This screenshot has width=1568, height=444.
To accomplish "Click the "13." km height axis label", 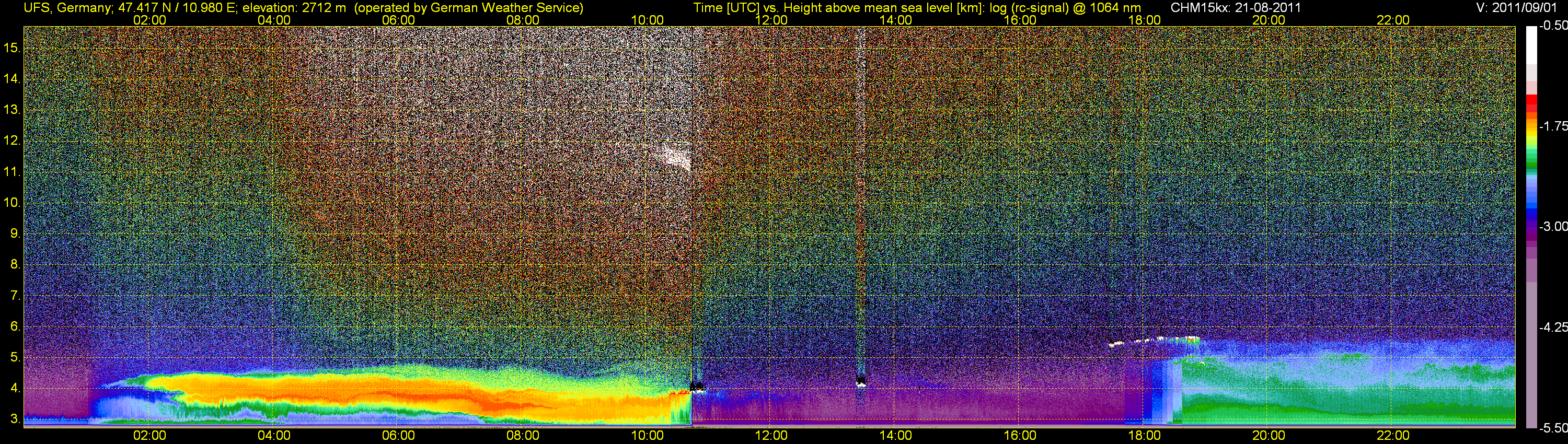I will coord(12,110).
